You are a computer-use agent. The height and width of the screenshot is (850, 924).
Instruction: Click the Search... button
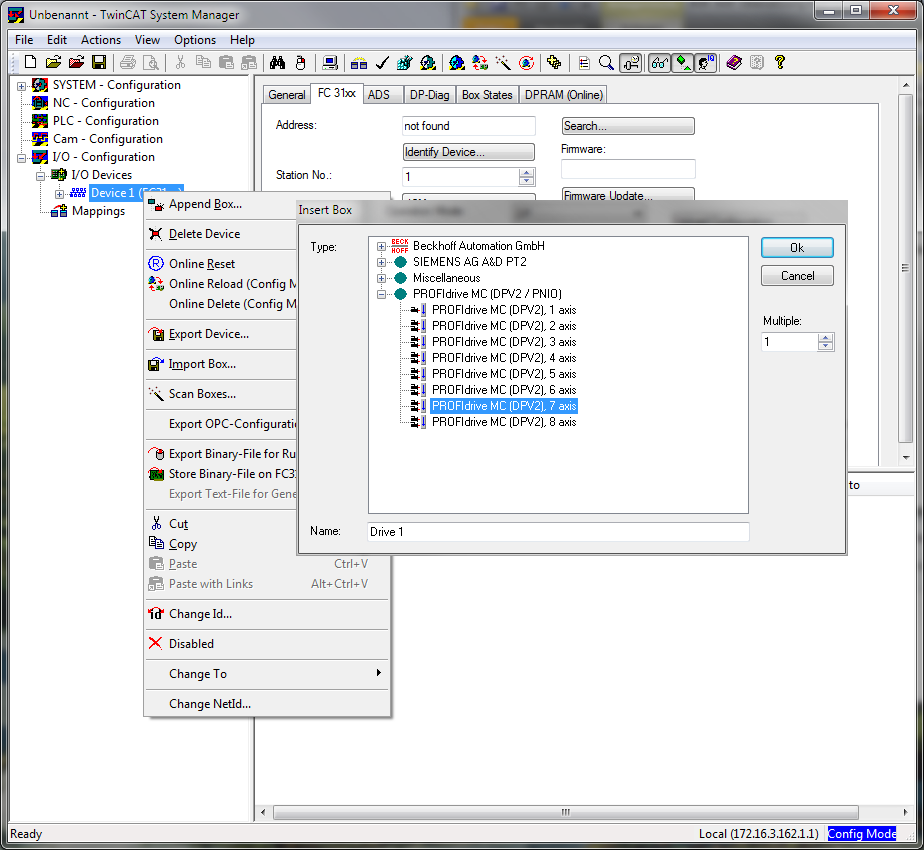click(x=628, y=126)
